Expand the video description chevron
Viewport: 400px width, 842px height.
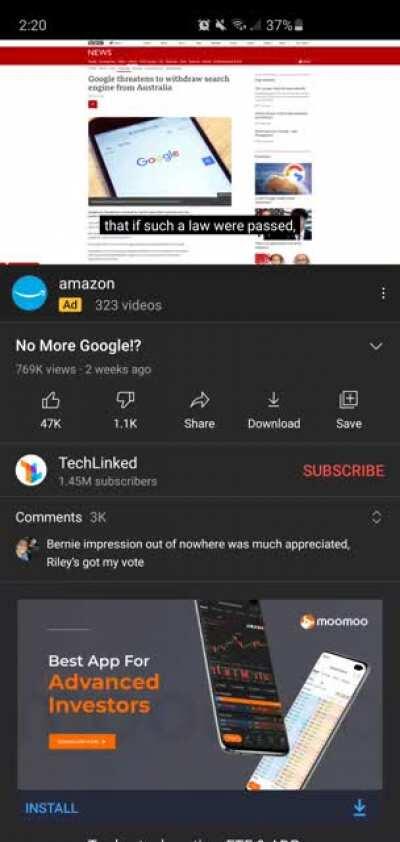(376, 346)
